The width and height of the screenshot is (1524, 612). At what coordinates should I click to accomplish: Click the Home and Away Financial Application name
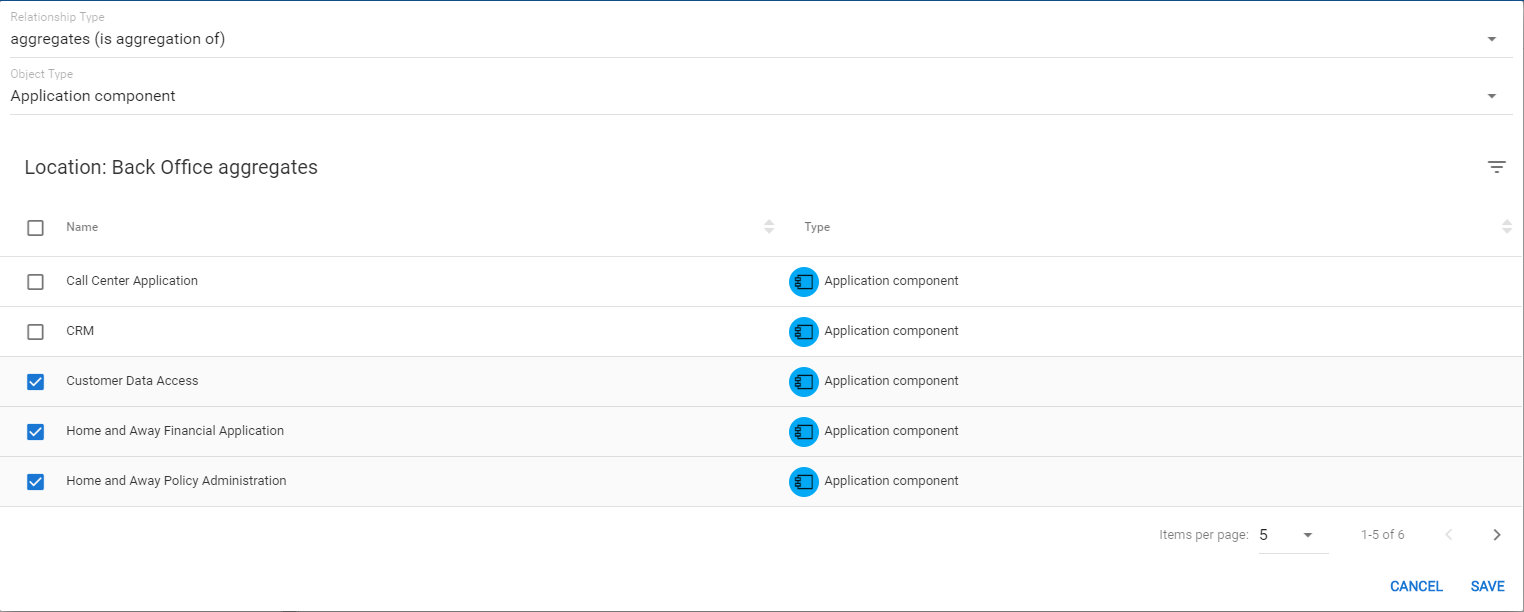pos(175,431)
